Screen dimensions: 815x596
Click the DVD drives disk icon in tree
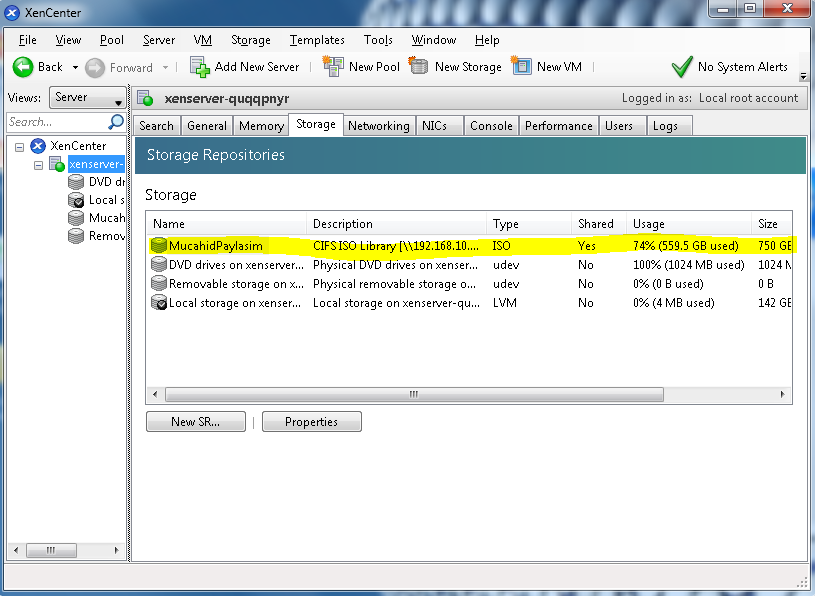point(76,182)
